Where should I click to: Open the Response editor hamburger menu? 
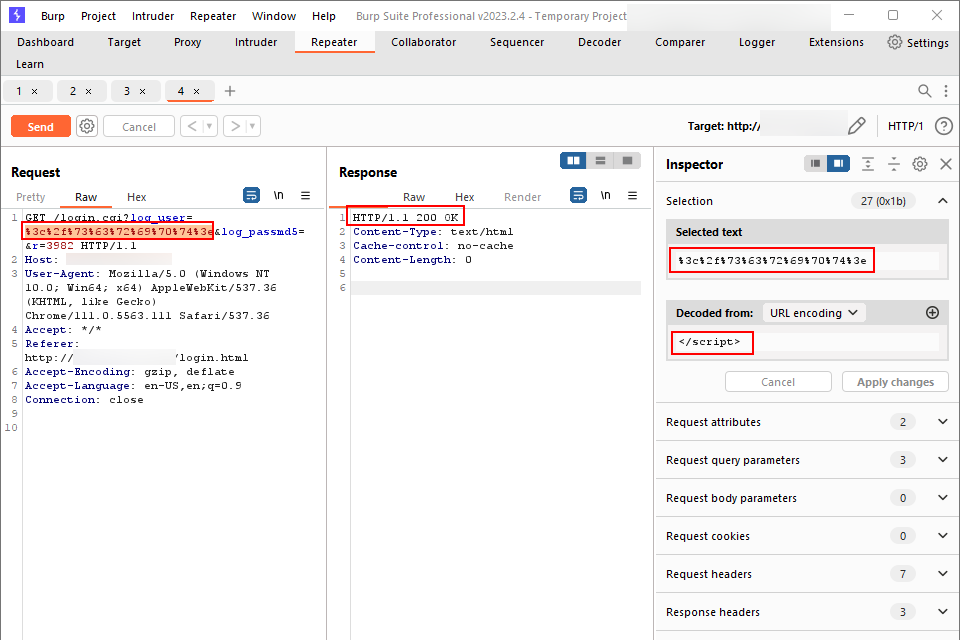click(x=632, y=195)
